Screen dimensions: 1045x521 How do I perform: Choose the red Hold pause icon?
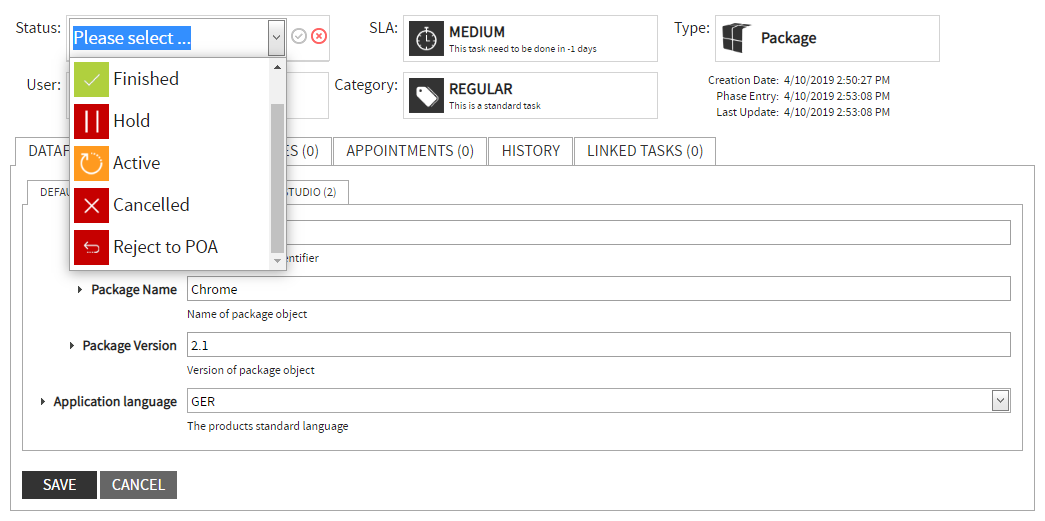tap(91, 121)
